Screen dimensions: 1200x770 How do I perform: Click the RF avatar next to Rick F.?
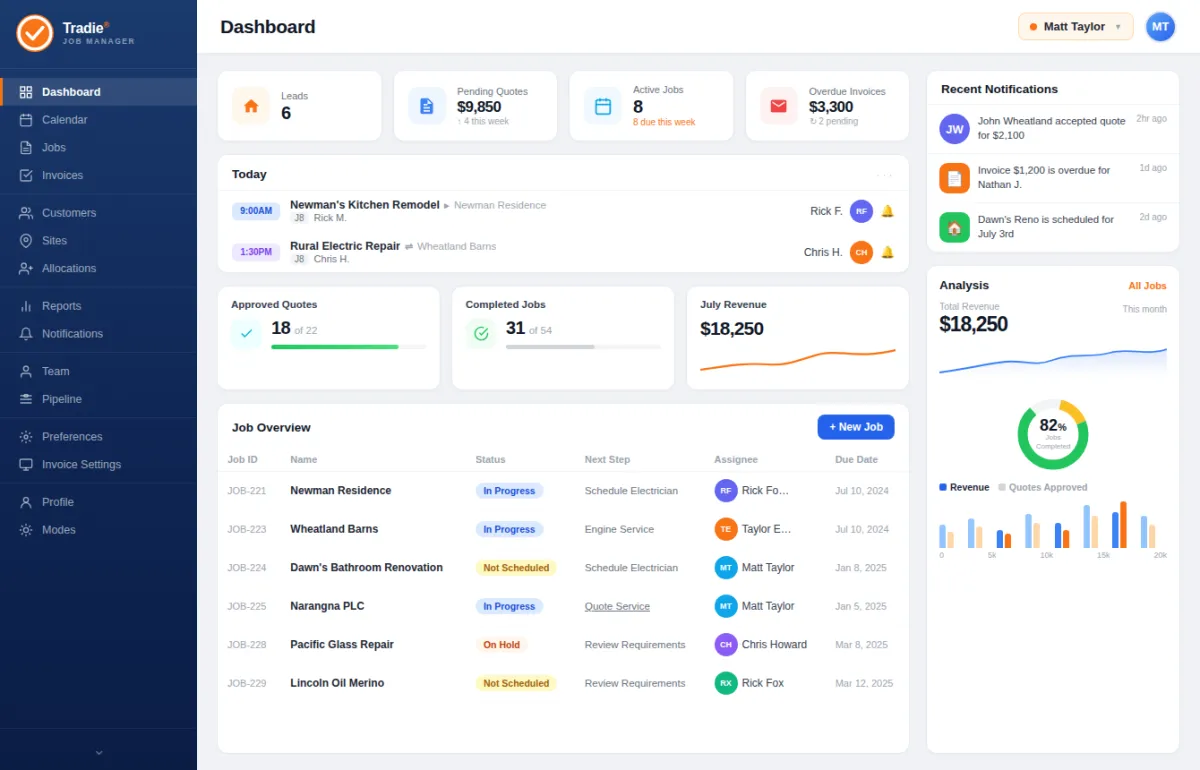(x=861, y=211)
